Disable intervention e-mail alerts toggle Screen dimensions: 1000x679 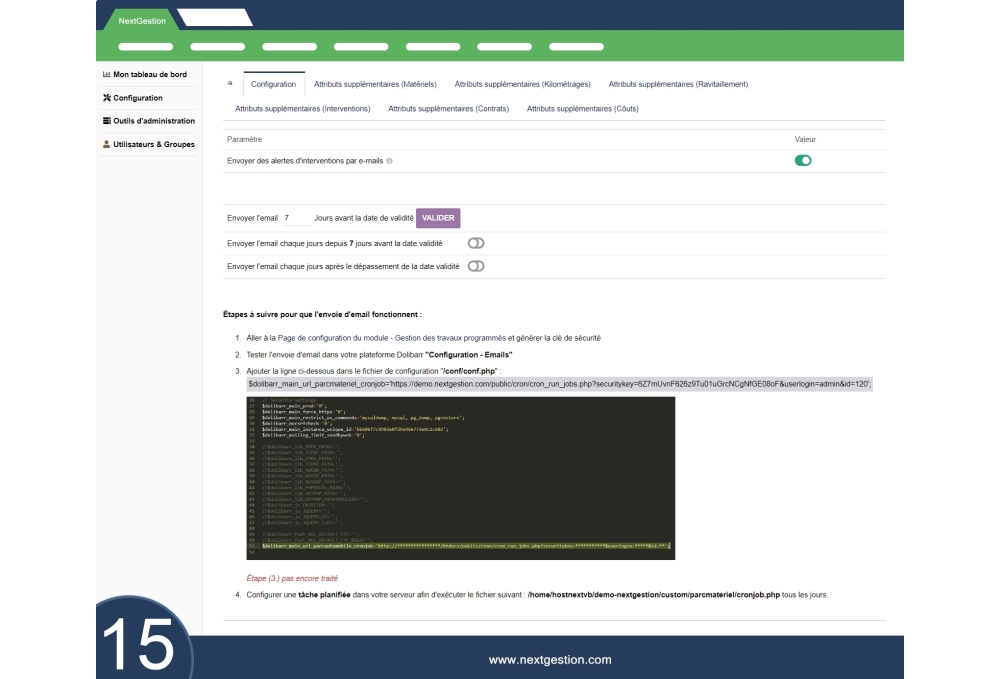click(x=803, y=160)
